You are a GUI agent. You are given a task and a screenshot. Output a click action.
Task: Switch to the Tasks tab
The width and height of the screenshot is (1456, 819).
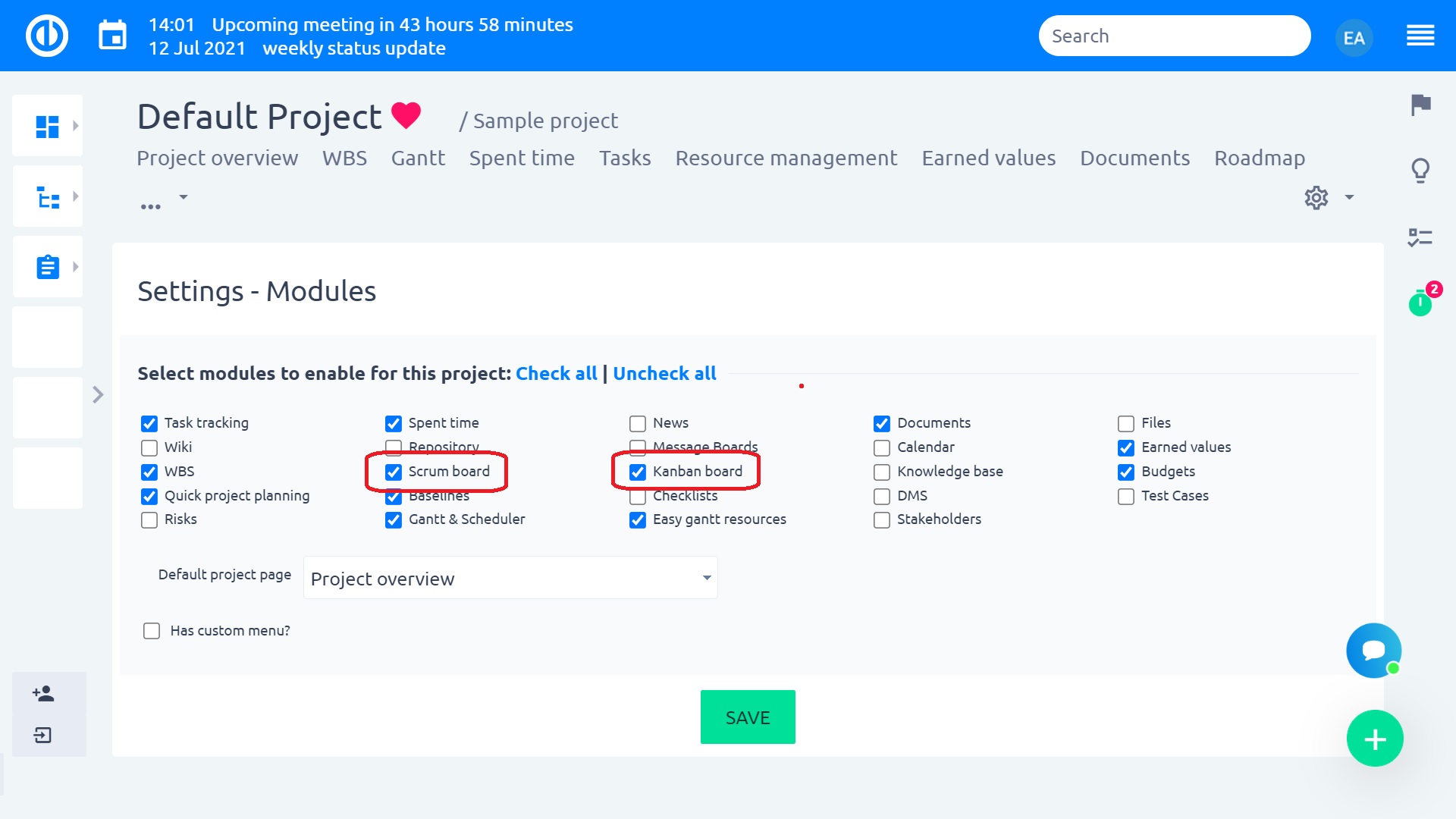point(625,158)
